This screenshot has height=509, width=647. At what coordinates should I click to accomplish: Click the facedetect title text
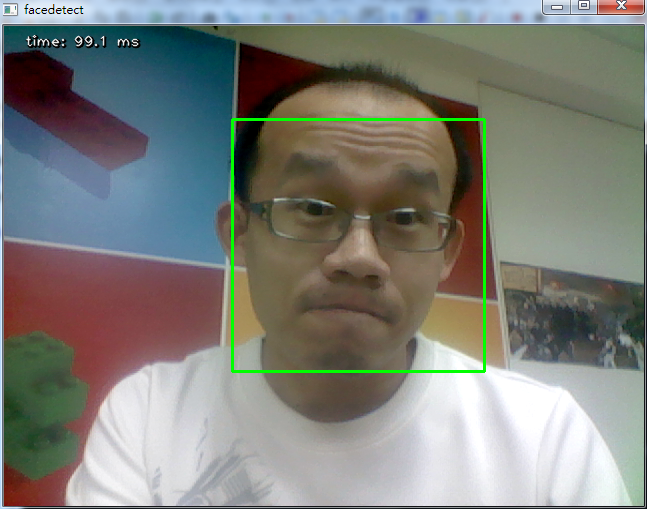(x=54, y=9)
